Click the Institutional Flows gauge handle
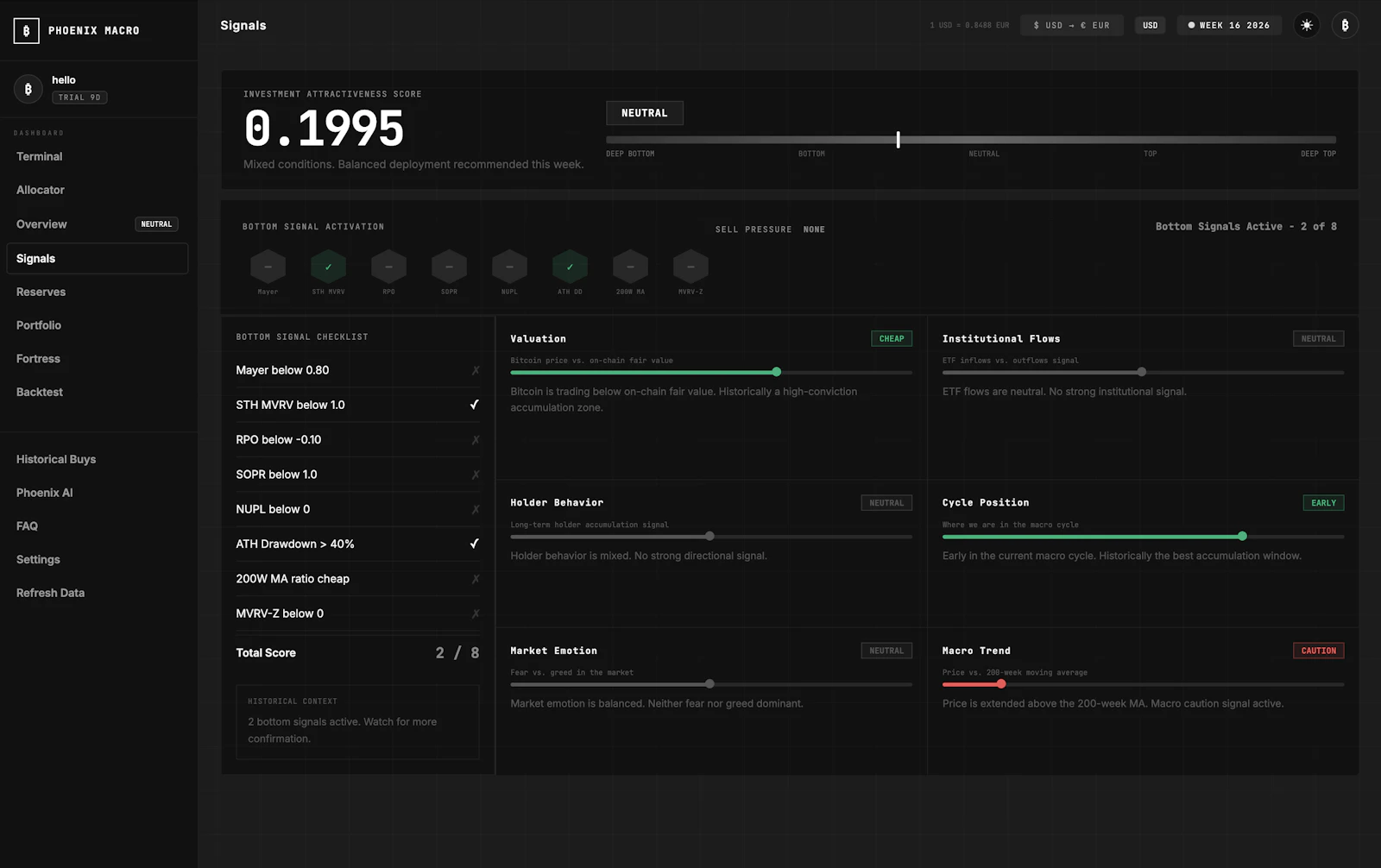This screenshot has width=1381, height=868. [x=1142, y=372]
